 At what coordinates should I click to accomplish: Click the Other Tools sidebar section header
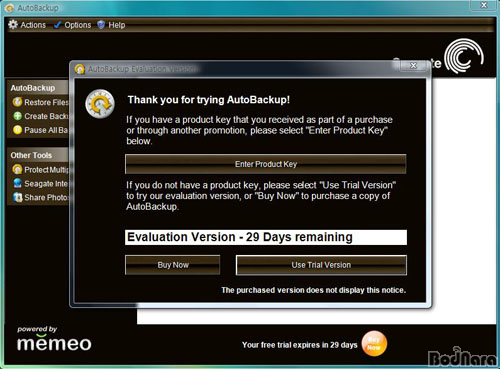point(37,155)
